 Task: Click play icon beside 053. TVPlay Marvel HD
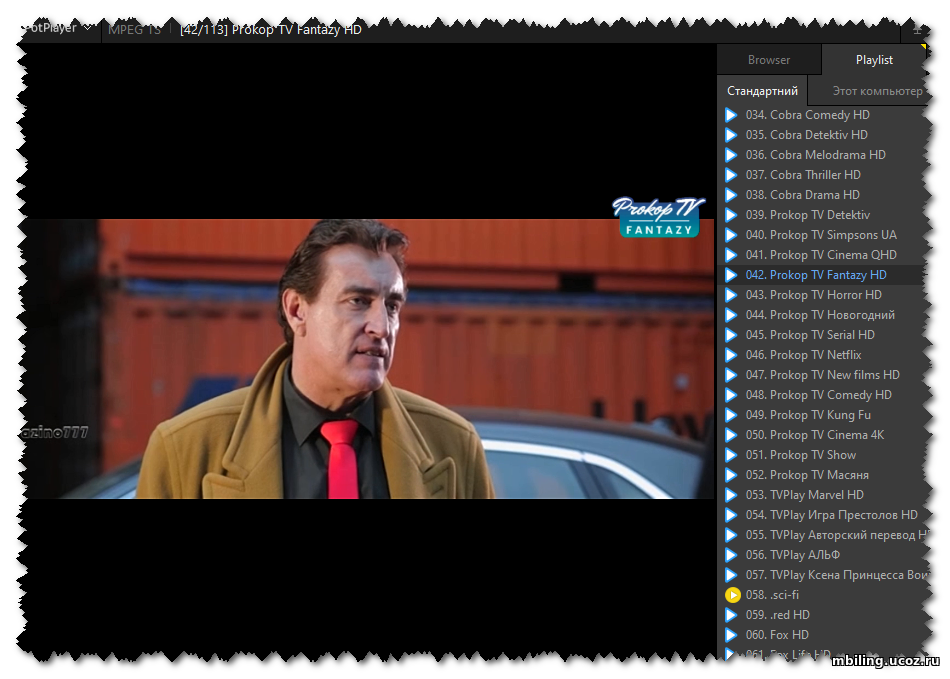(731, 495)
